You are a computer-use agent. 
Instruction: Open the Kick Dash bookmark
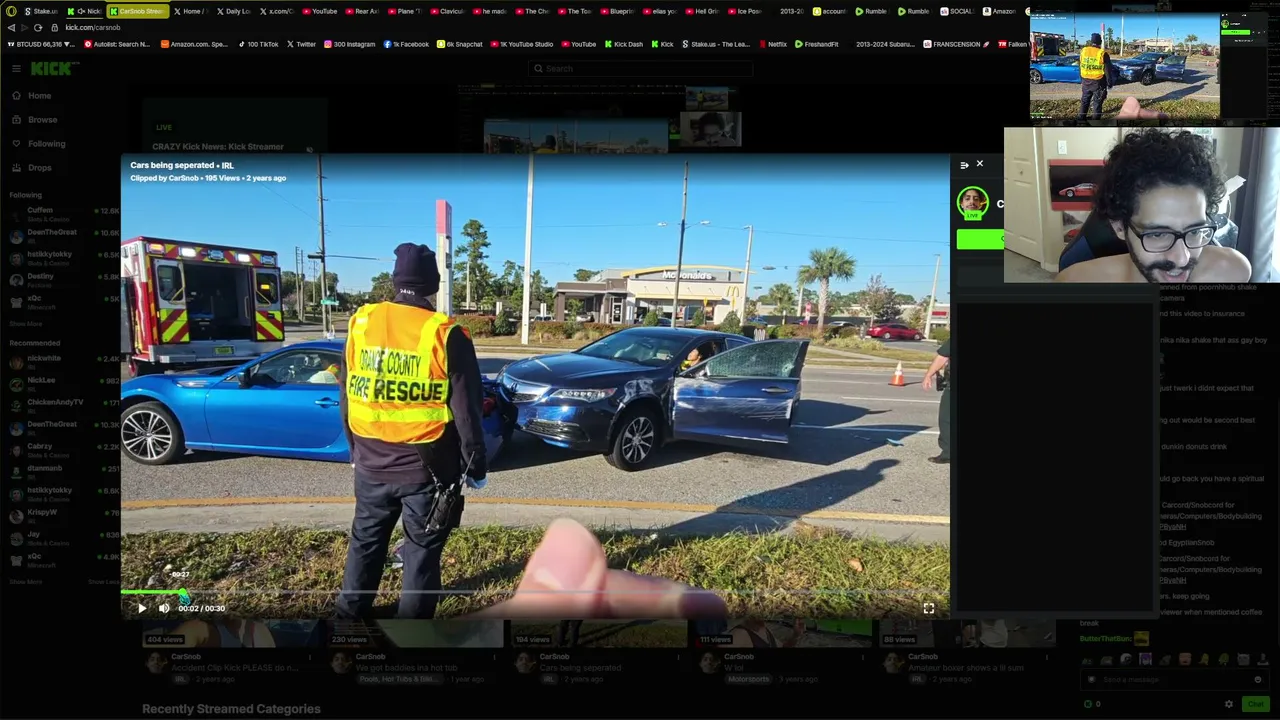623,44
